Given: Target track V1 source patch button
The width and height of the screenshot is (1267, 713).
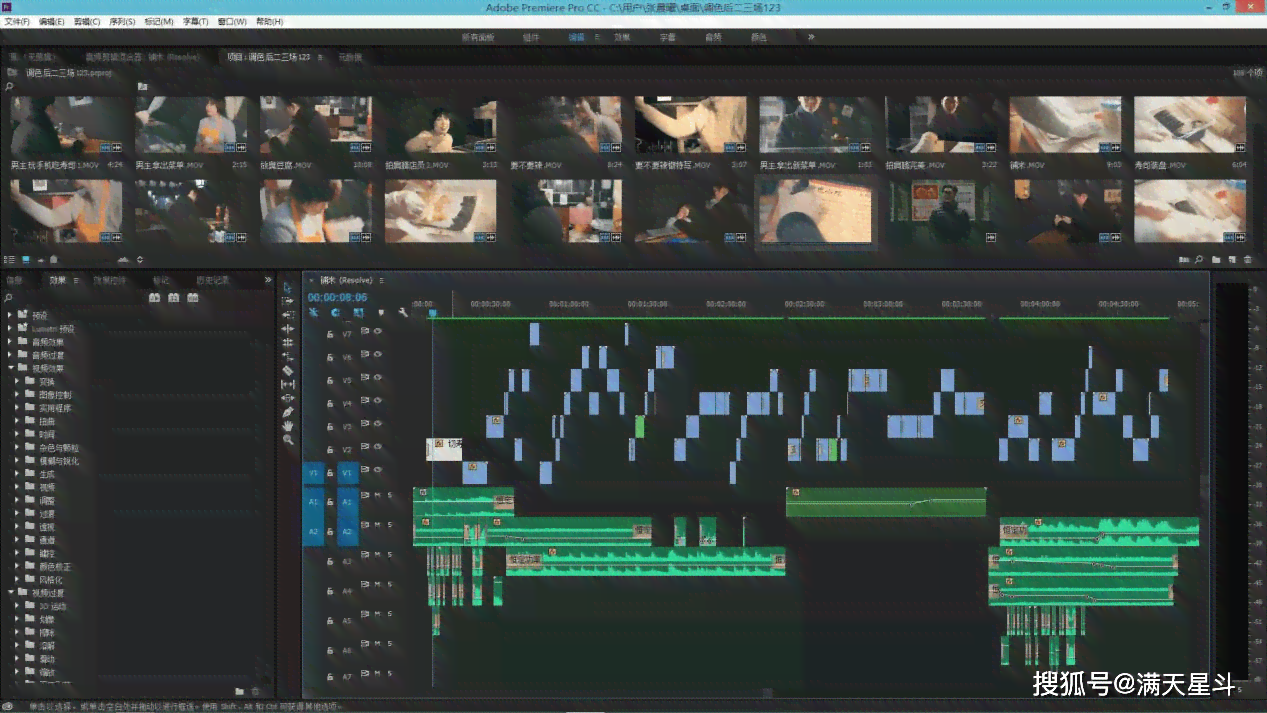Looking at the screenshot, I should coord(313,471).
